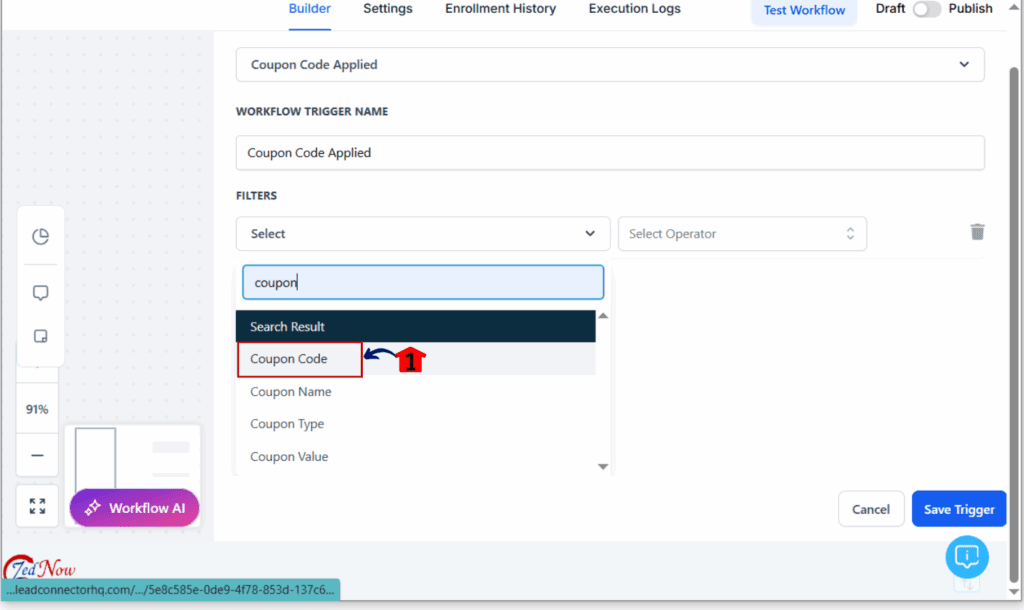The height and width of the screenshot is (610, 1024).
Task: Click the 91% zoom level indicator
Action: pyautogui.click(x=37, y=409)
